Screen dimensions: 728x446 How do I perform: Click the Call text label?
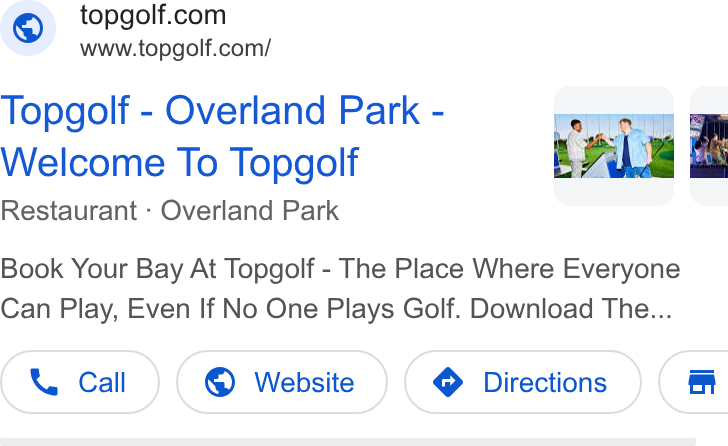(x=102, y=383)
